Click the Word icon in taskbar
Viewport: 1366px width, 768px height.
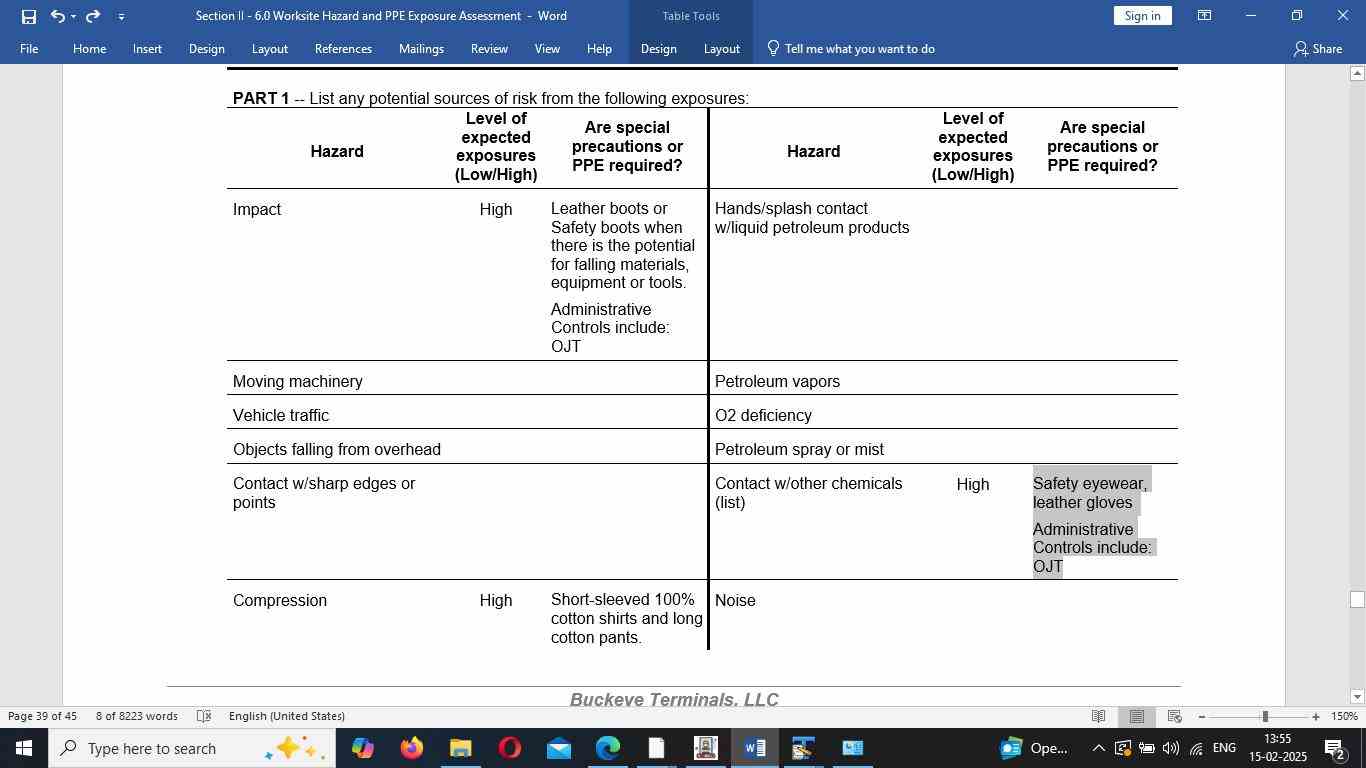[754, 748]
